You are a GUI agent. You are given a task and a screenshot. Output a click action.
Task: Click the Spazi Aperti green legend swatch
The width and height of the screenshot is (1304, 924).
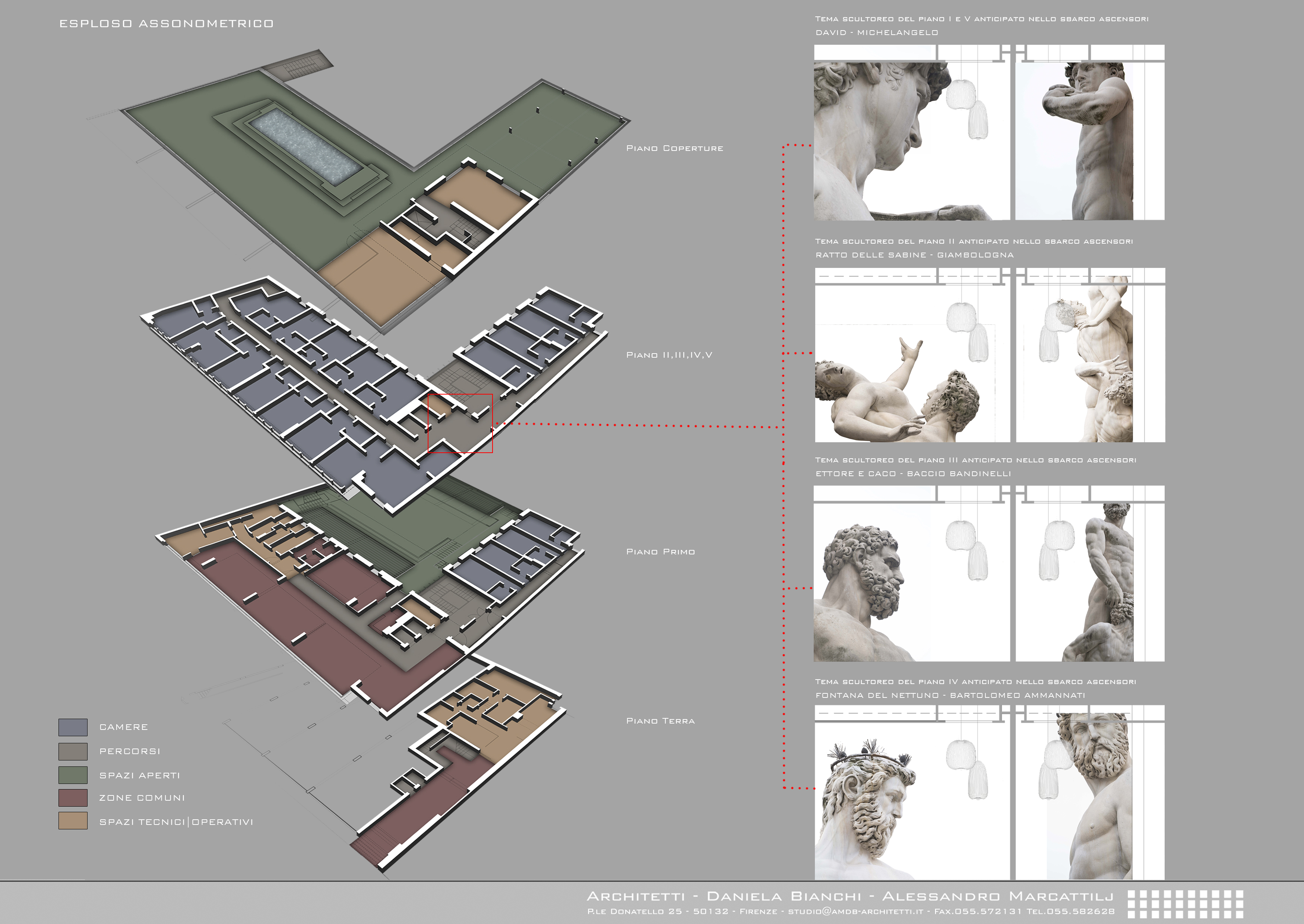[x=73, y=775]
